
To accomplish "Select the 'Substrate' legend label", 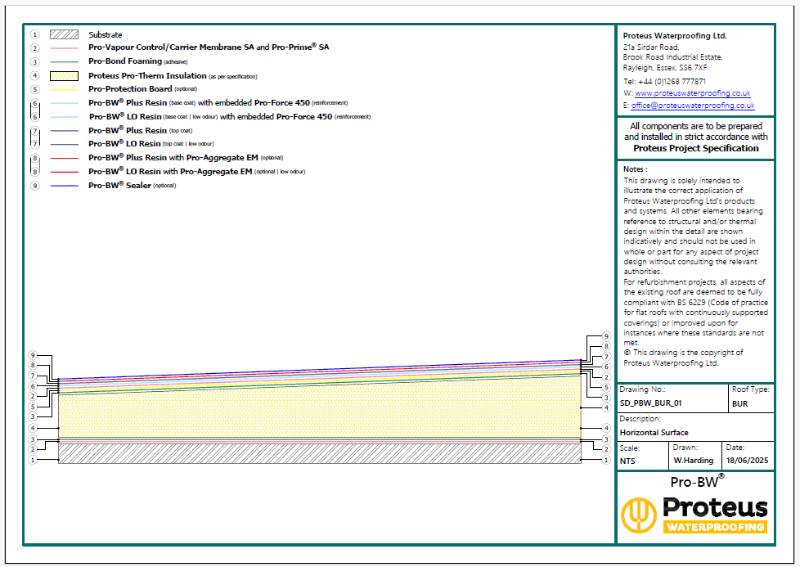I will 105,35.
